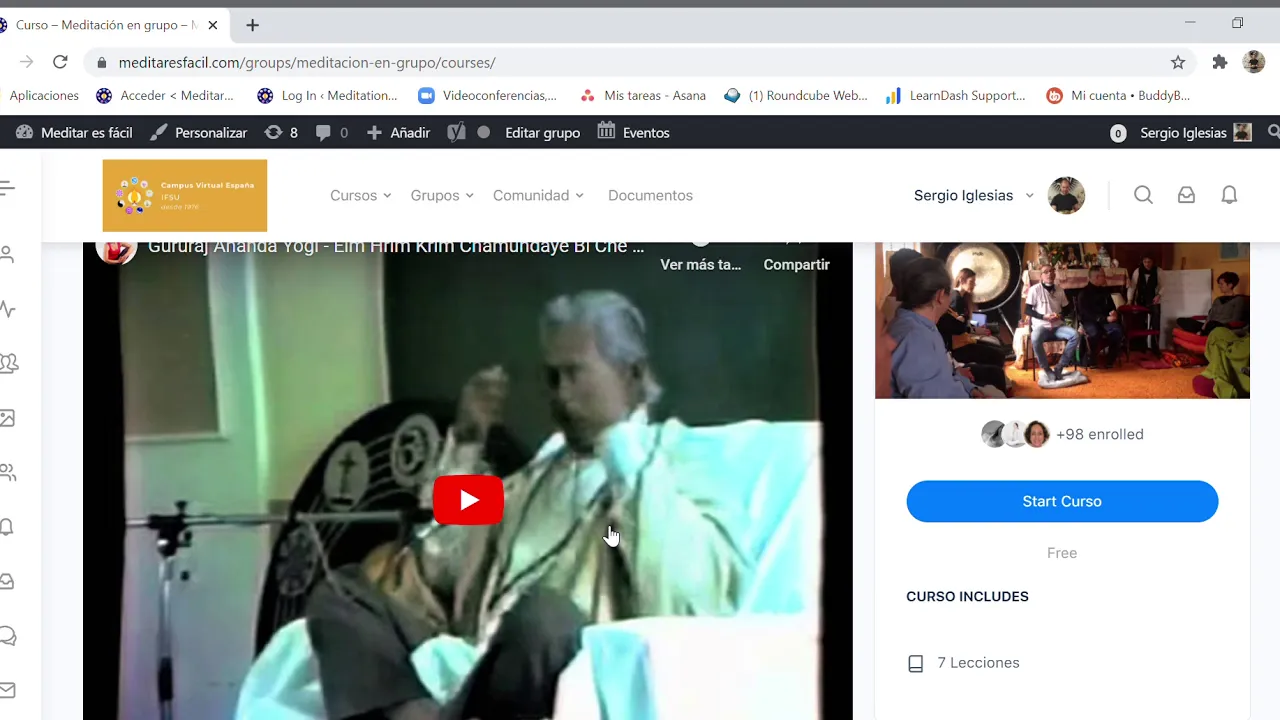Click the header profile avatar
The image size is (1280, 720).
tap(1066, 195)
